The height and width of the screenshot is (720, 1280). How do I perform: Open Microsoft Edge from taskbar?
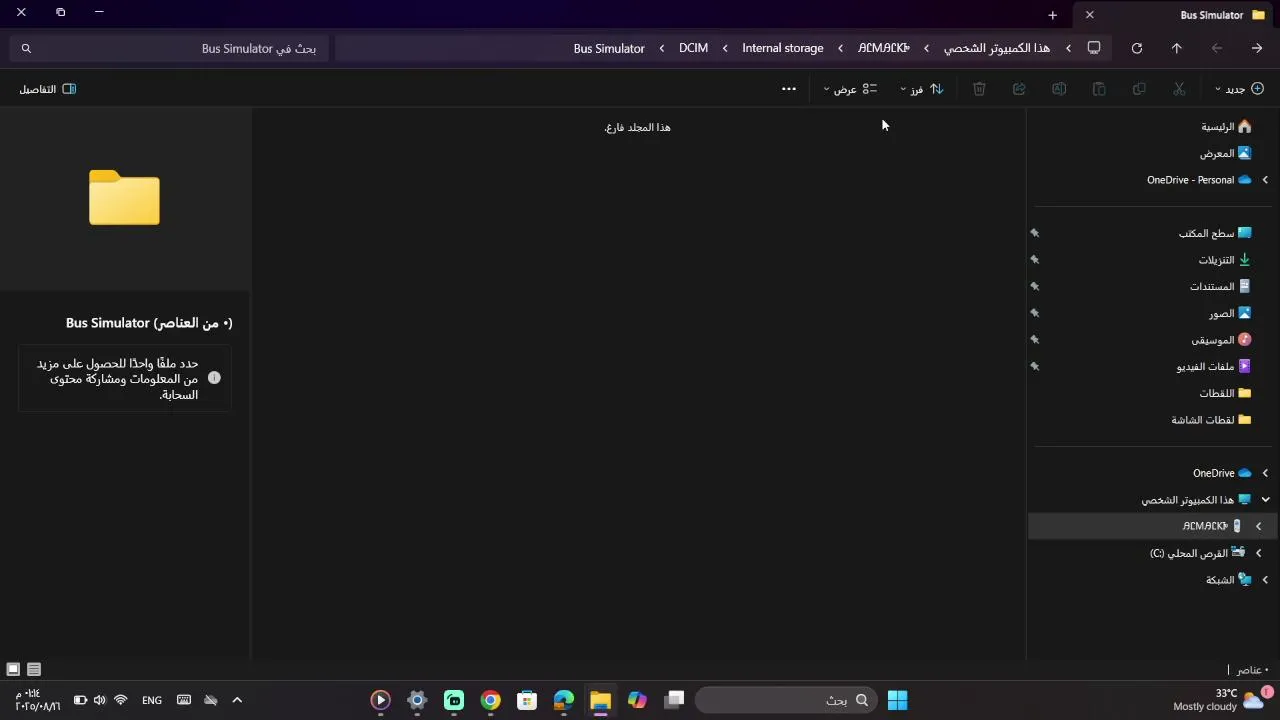click(564, 700)
